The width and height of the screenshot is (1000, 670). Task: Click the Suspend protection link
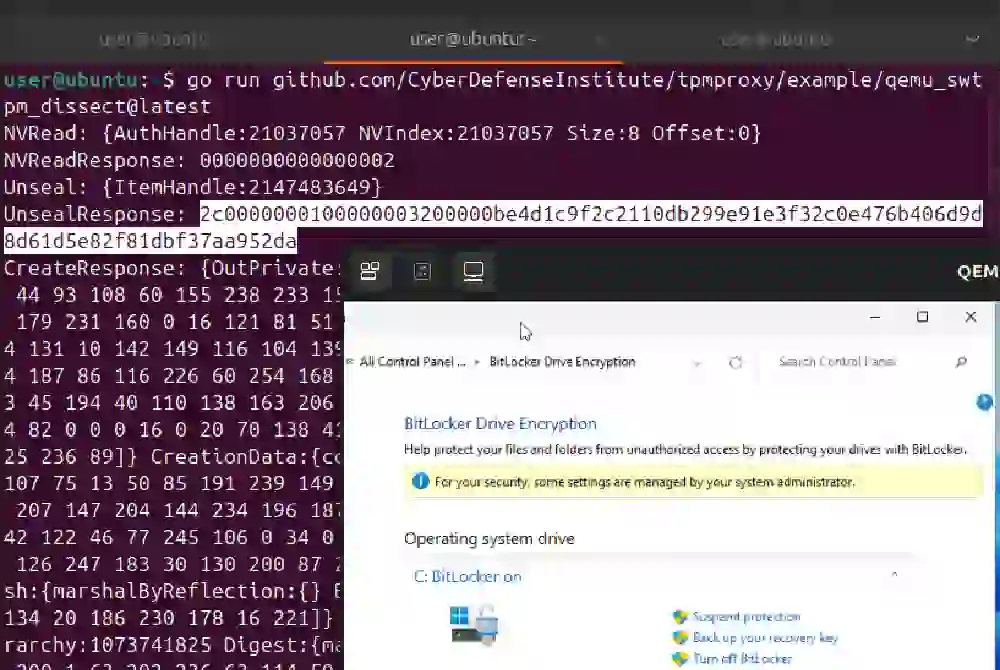pyautogui.click(x=746, y=617)
